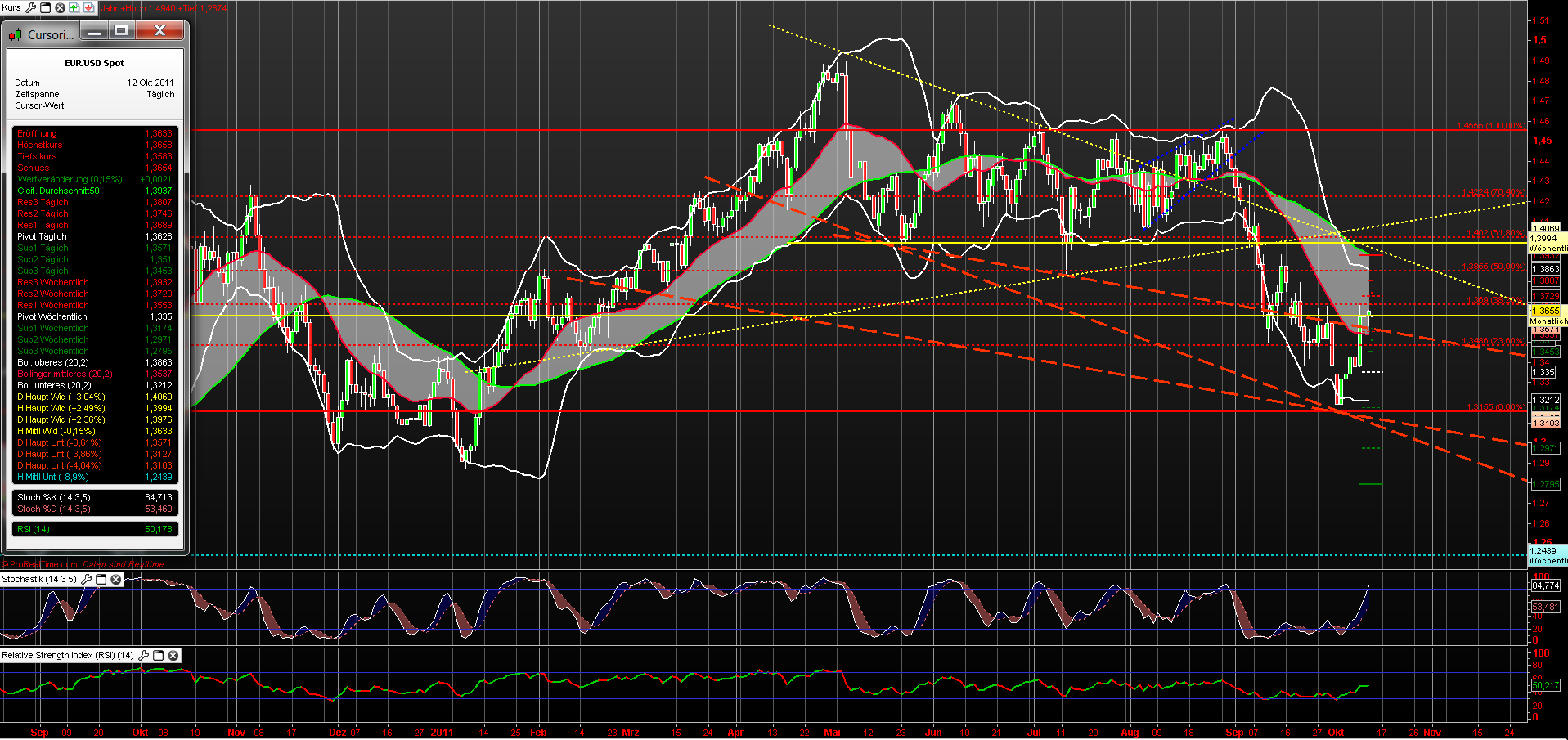
Task: Click the candlestick icon on the Cursori titlebar
Action: pos(14,34)
